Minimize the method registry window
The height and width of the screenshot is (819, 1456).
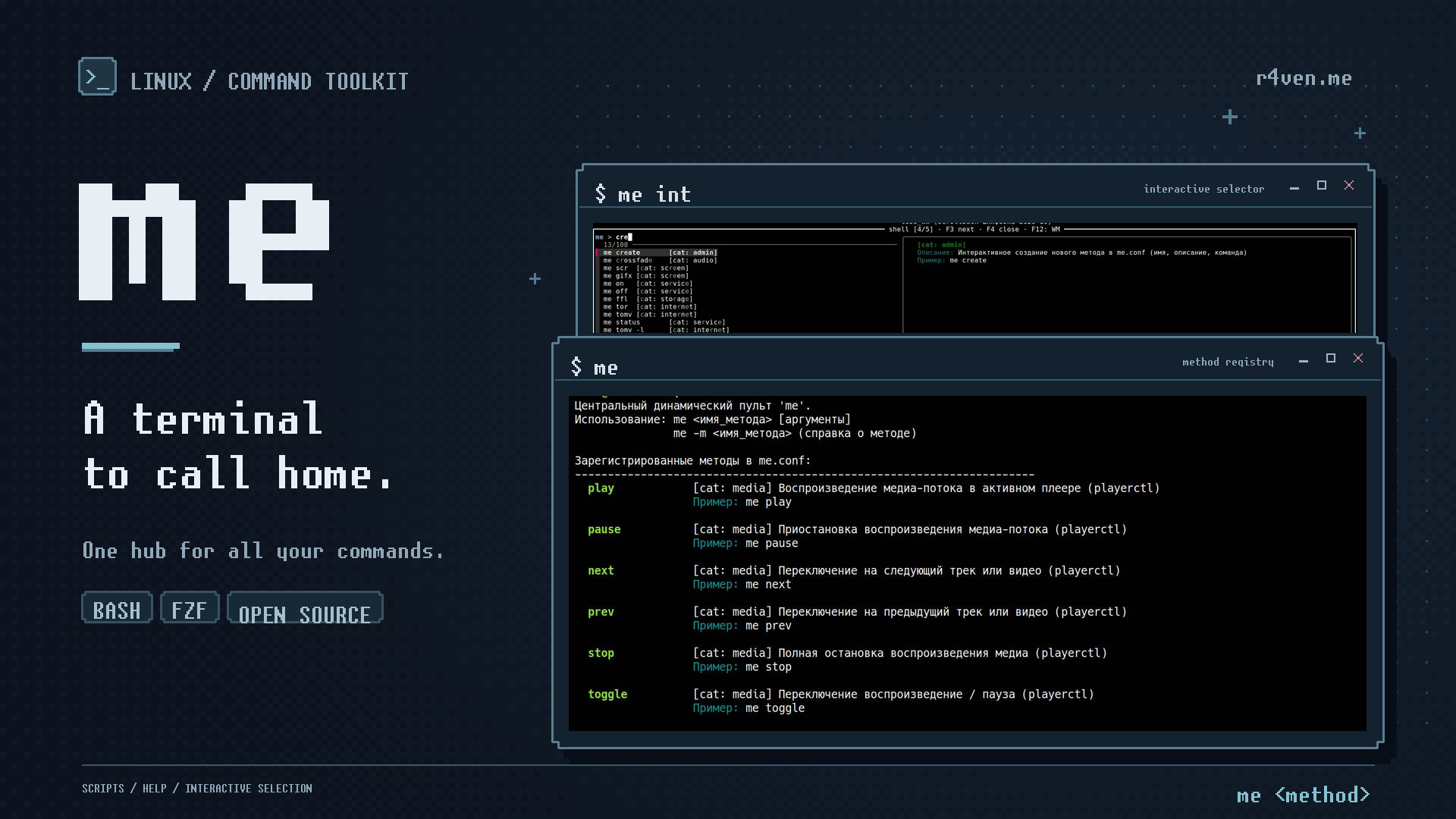pyautogui.click(x=1304, y=359)
